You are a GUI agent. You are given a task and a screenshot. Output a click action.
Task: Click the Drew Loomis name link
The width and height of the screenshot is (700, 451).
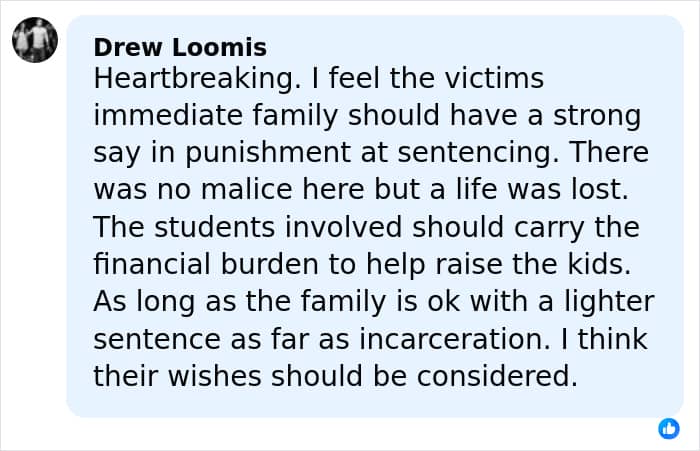pos(179,47)
